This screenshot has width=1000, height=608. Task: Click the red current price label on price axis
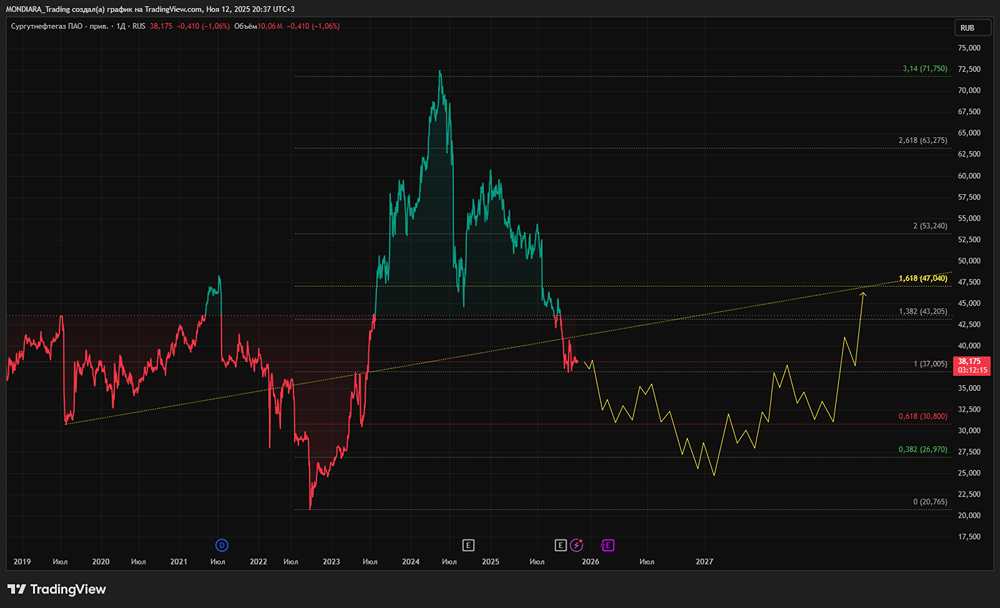pos(971,366)
